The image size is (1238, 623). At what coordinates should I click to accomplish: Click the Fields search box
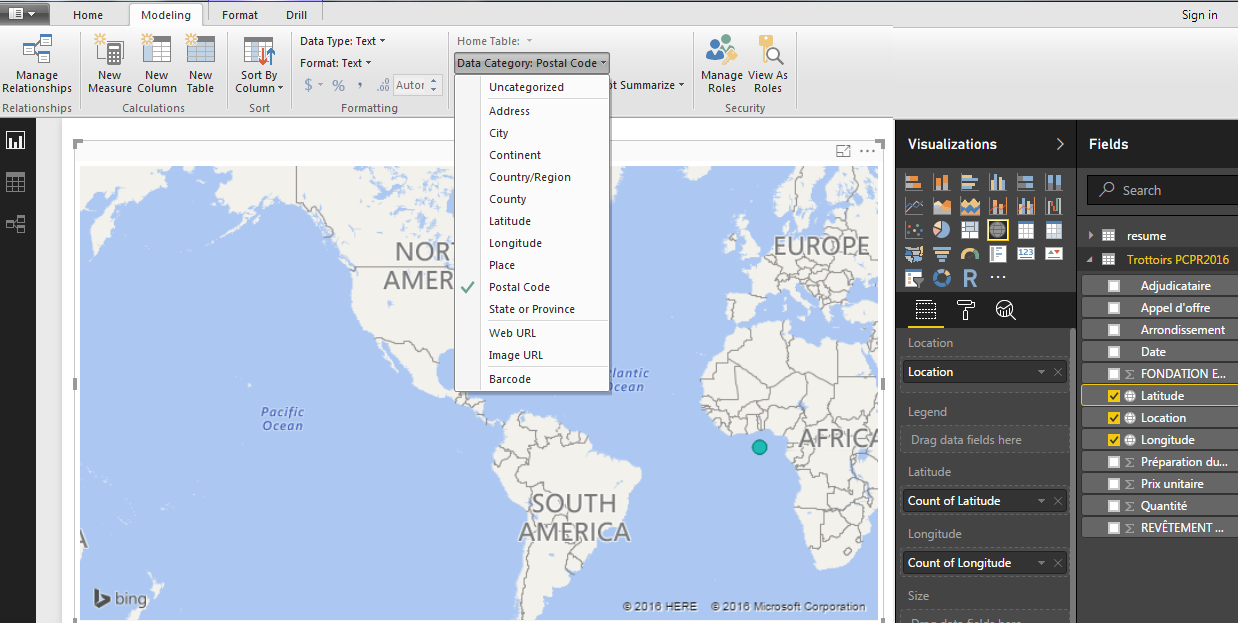coord(1162,190)
